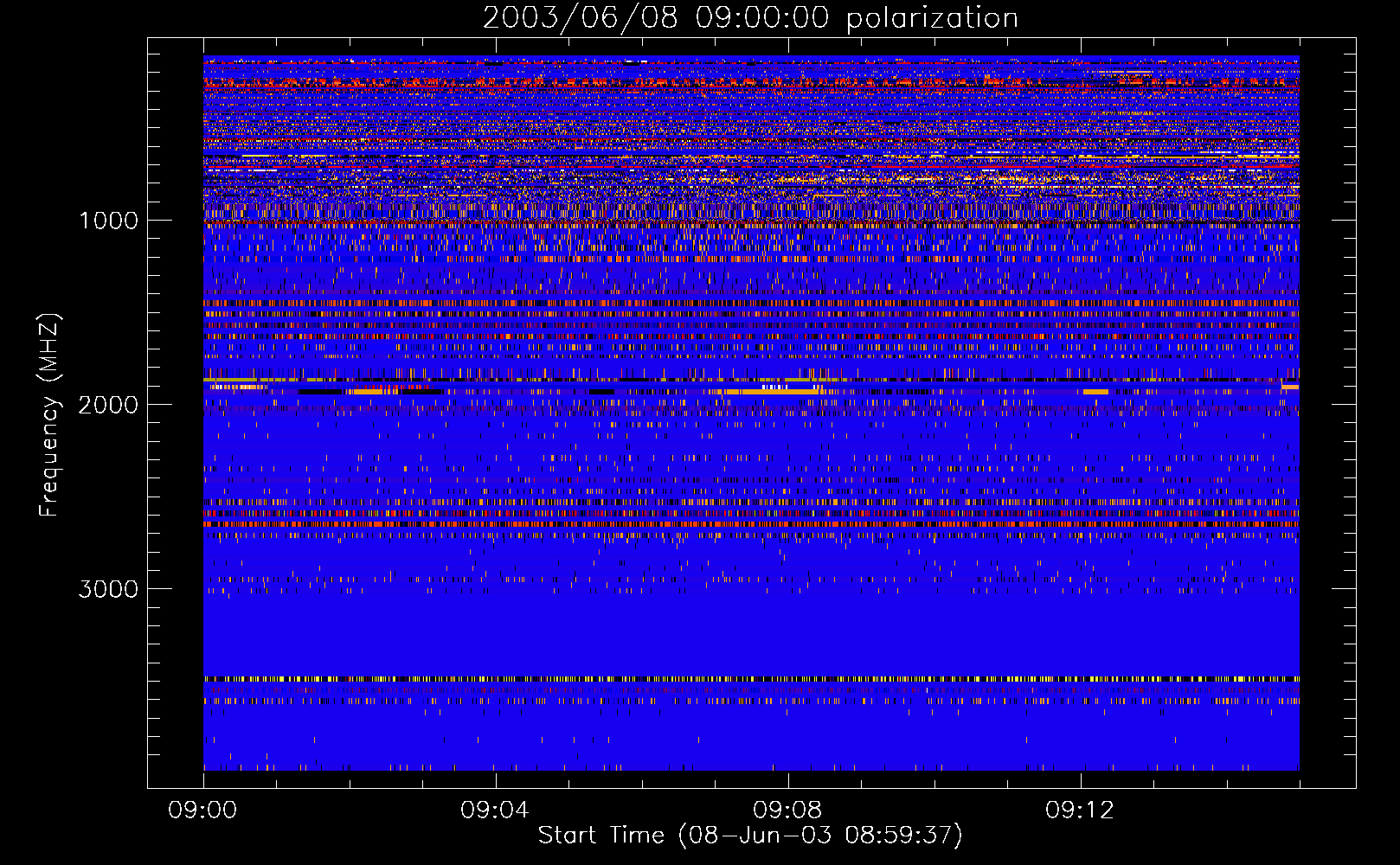Select the '3000' frequency axis label
This screenshot has width=1400, height=865.
pyautogui.click(x=108, y=589)
